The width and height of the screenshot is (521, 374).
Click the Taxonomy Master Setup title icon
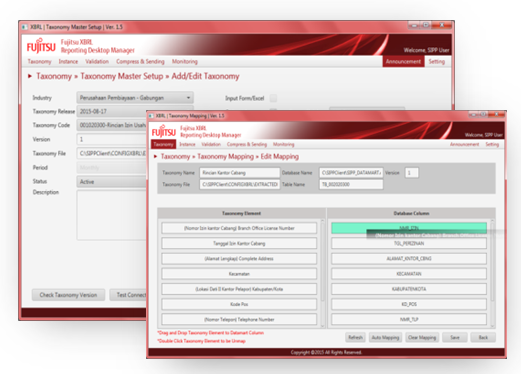point(24,27)
